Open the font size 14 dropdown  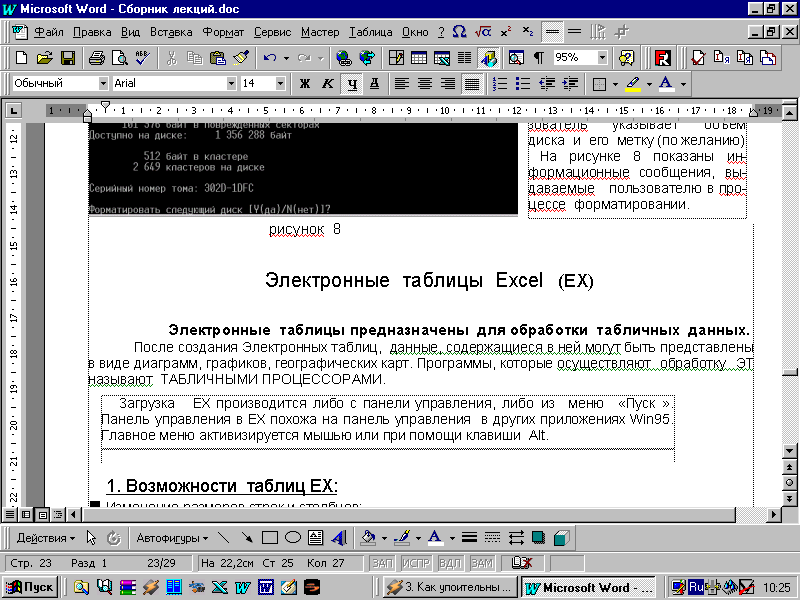(x=280, y=83)
